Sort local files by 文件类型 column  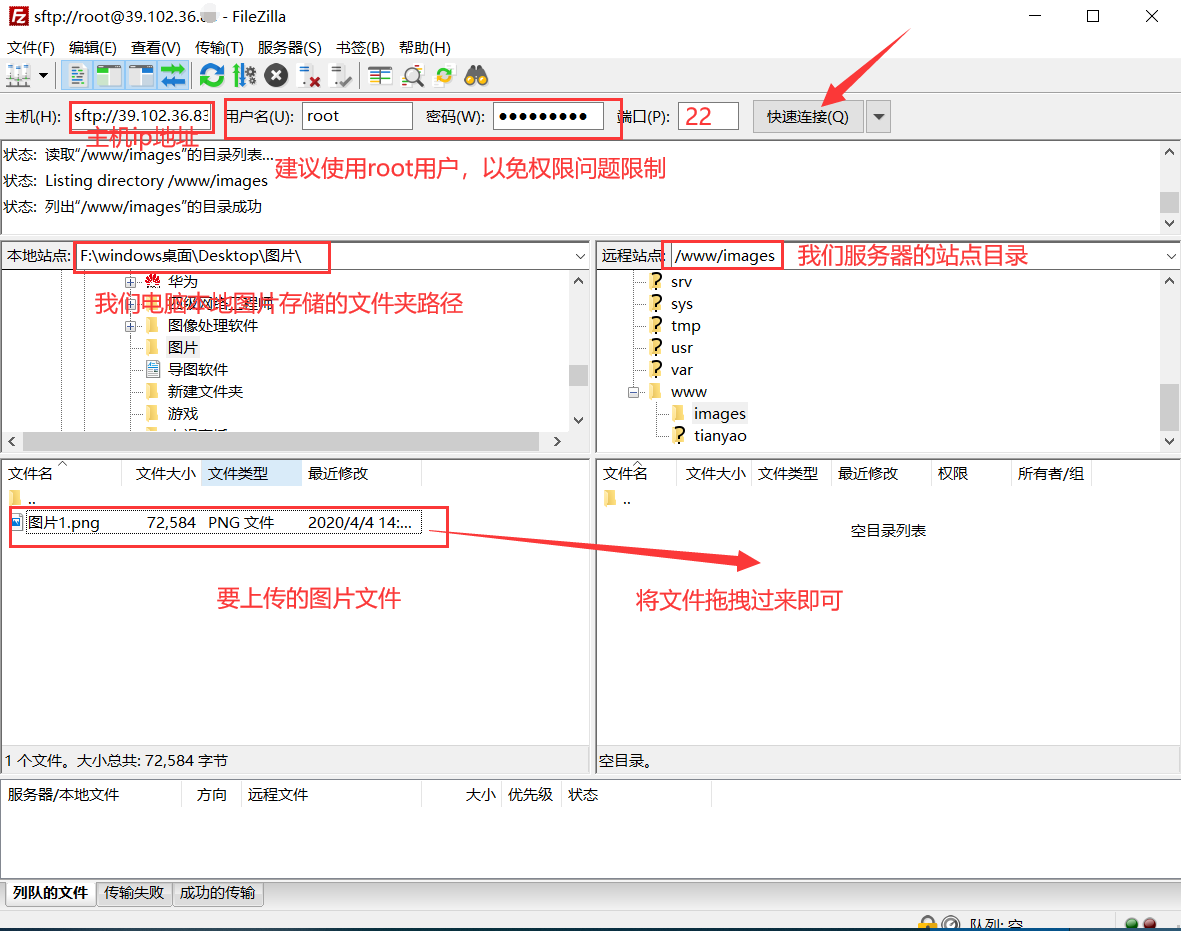click(x=251, y=473)
